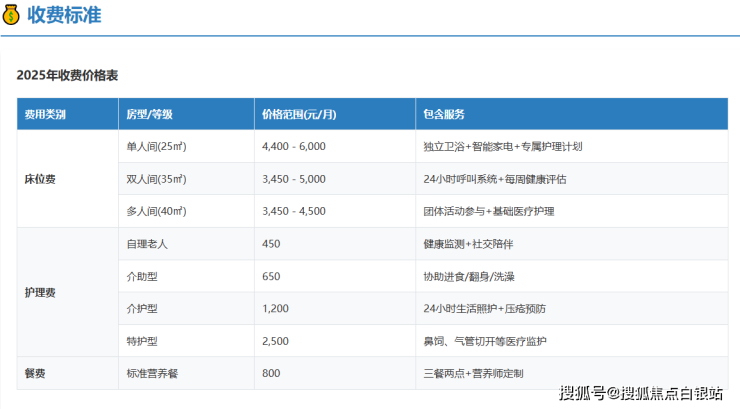
Task: Select the 4,400 - 6,000 price cell
Action: click(x=293, y=146)
